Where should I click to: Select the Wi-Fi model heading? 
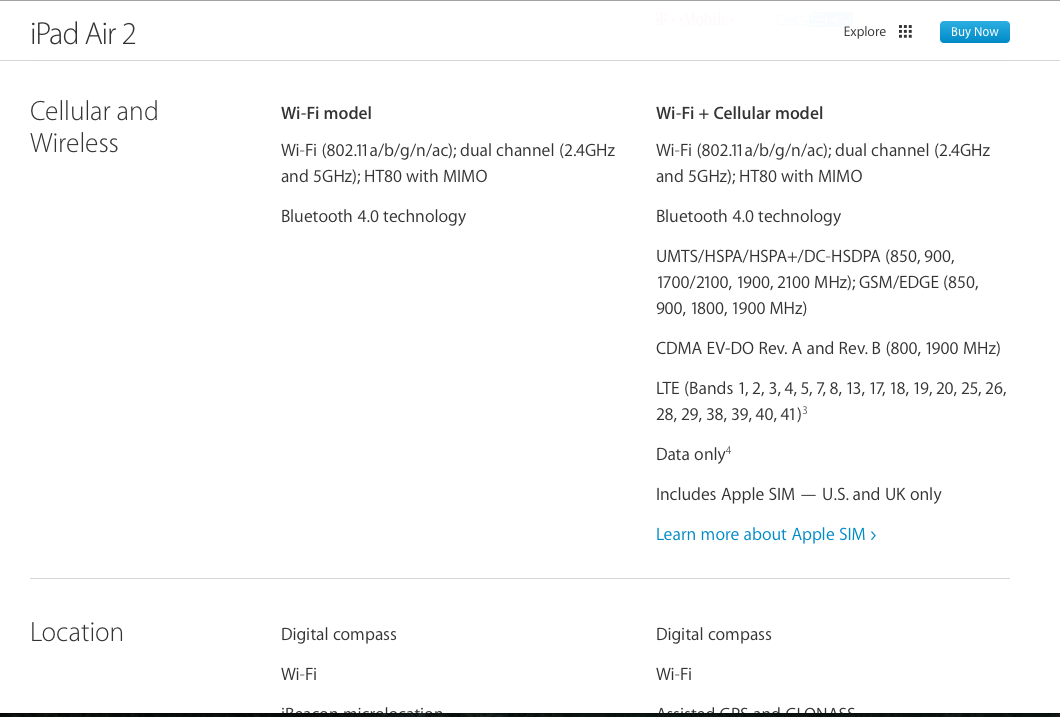327,113
